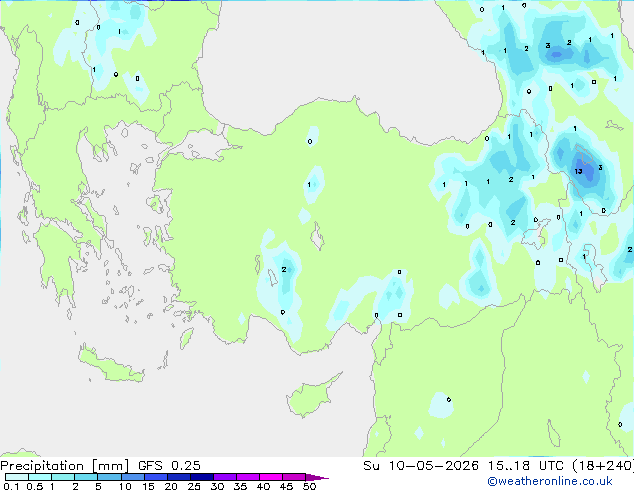
Task: Click the island of Crete on the map
Action: (110, 366)
